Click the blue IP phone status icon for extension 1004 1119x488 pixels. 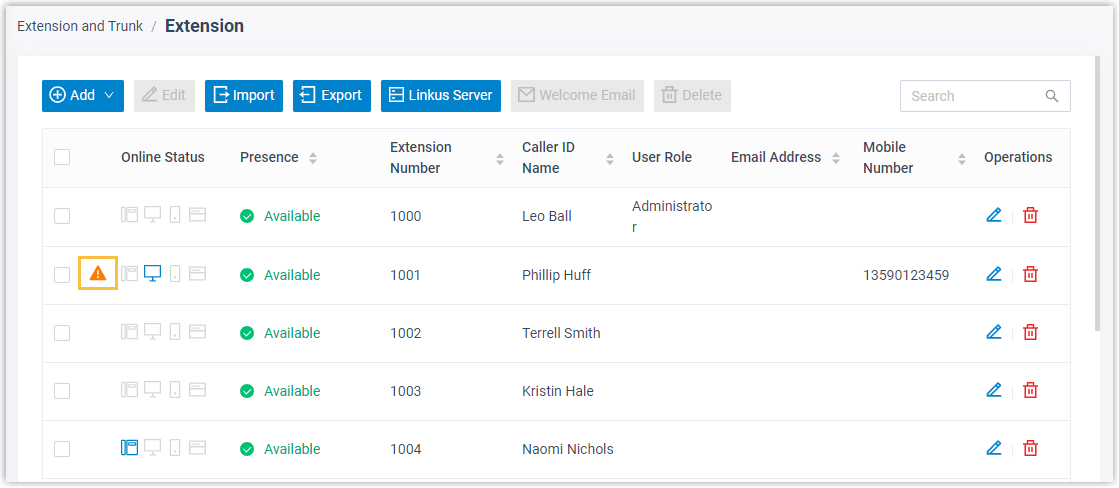pos(129,448)
